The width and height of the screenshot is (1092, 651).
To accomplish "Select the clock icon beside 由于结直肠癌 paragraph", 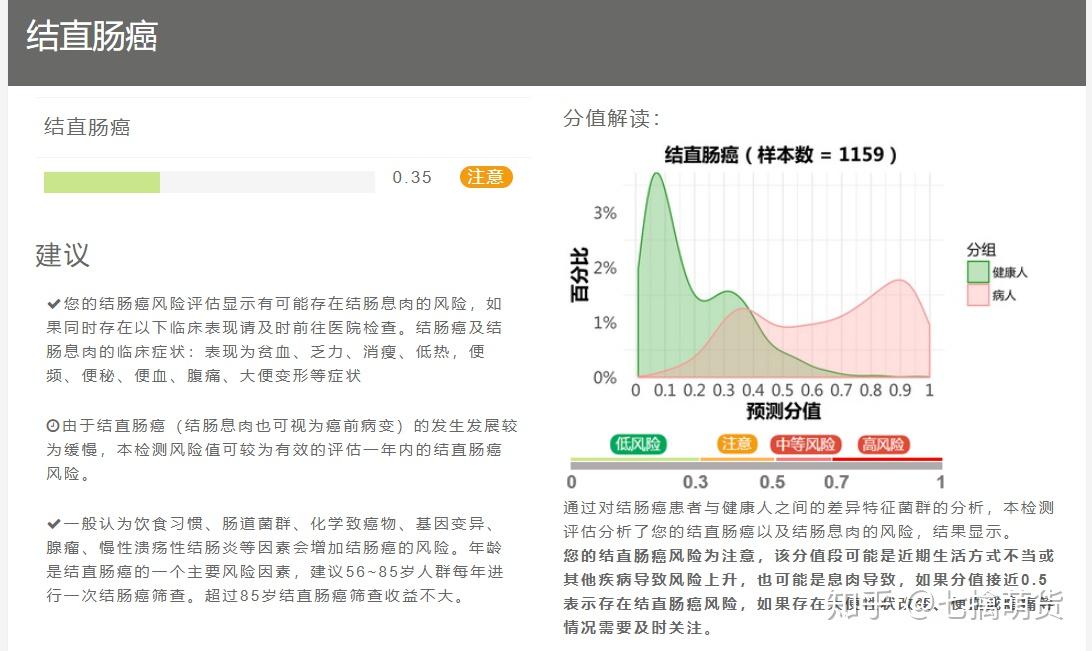I will click(x=52, y=425).
